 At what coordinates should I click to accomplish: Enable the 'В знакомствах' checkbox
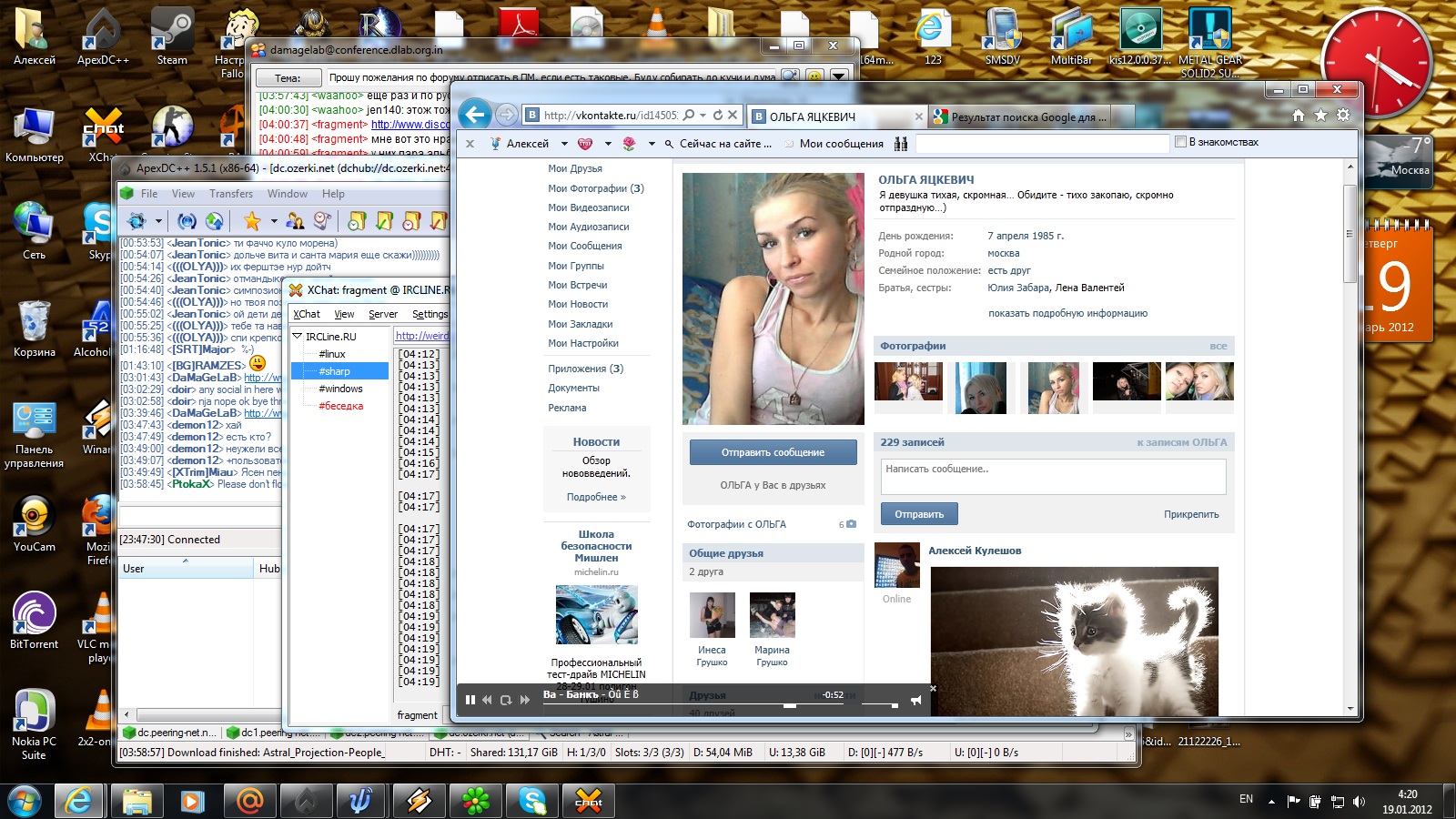coord(1180,142)
